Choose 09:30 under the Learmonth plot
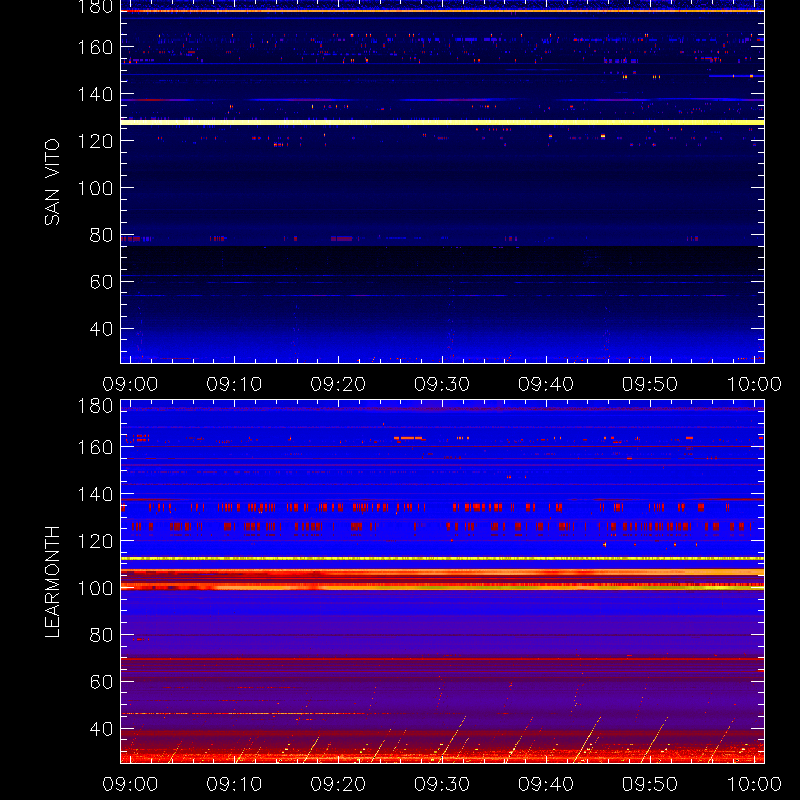The image size is (800, 800). (442, 784)
